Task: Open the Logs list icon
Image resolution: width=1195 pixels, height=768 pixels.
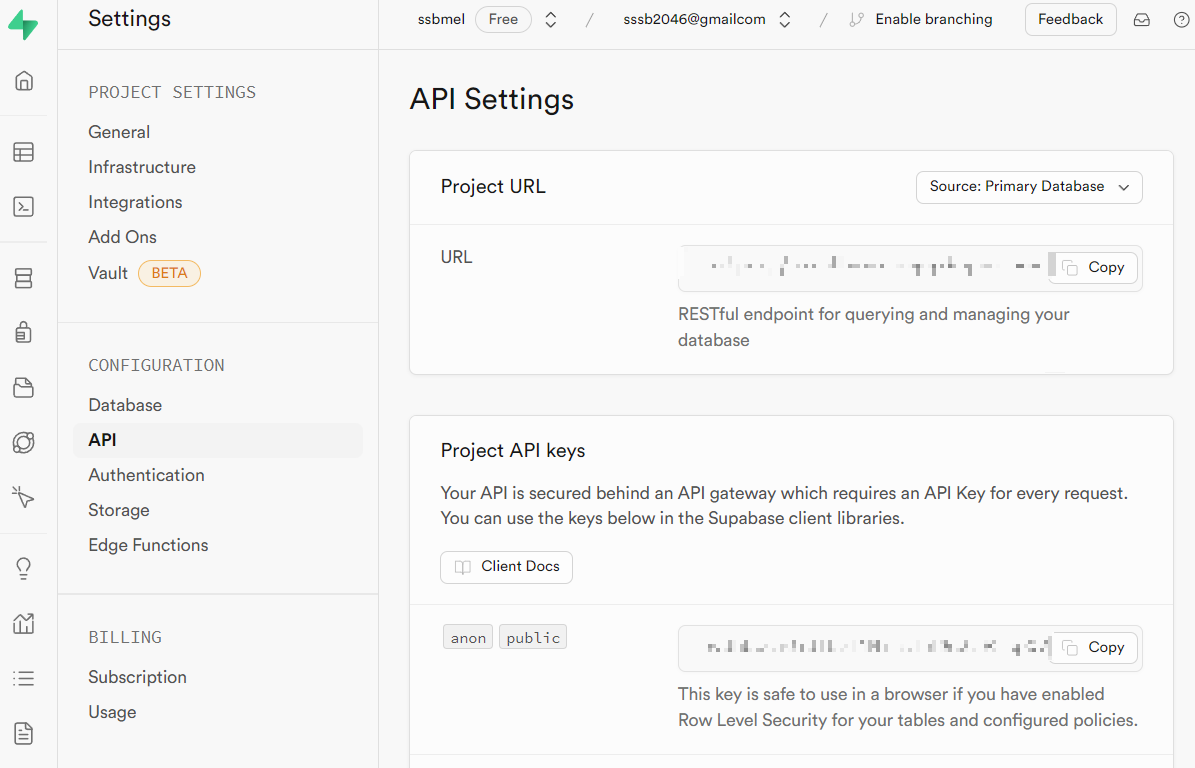Action: click(24, 678)
